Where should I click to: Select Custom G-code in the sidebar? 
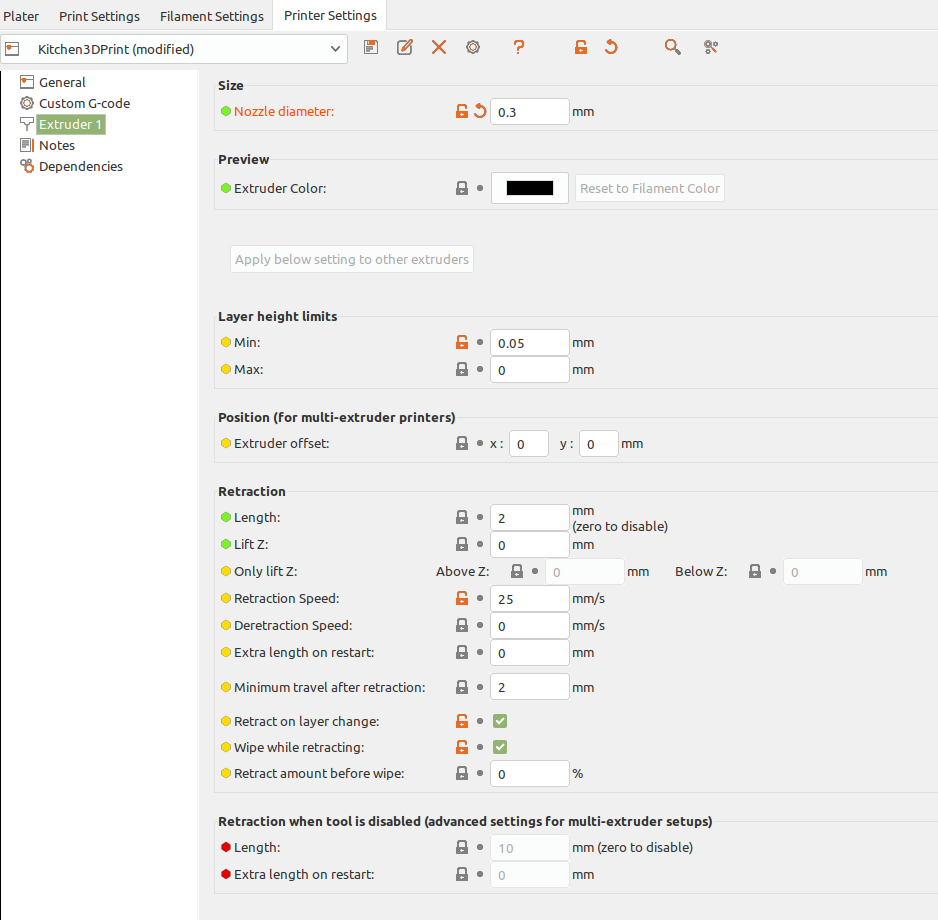84,103
